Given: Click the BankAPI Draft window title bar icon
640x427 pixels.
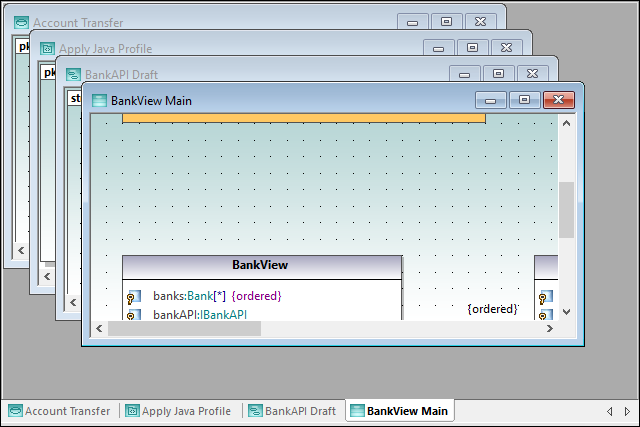Looking at the screenshot, I should tap(73, 74).
